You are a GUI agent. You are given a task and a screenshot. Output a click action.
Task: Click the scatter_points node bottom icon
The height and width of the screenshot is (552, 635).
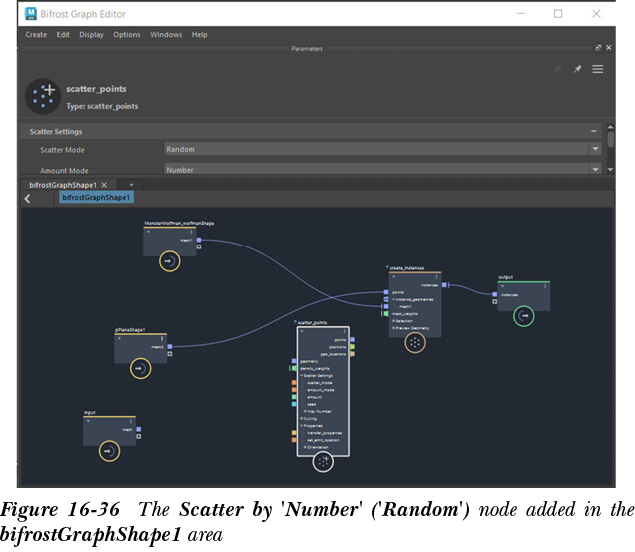322,461
